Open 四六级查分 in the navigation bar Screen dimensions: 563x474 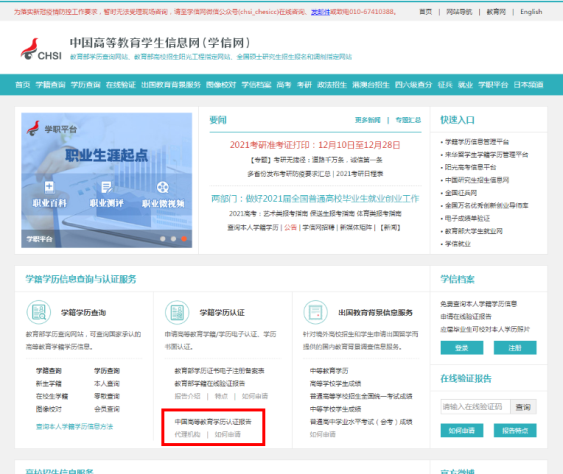coord(413,85)
